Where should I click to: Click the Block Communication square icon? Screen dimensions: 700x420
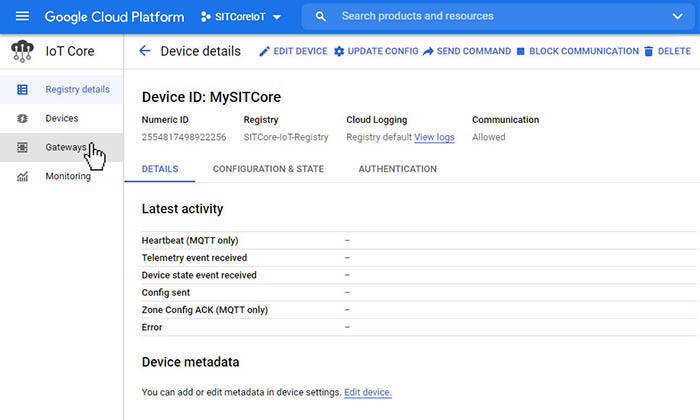point(521,51)
